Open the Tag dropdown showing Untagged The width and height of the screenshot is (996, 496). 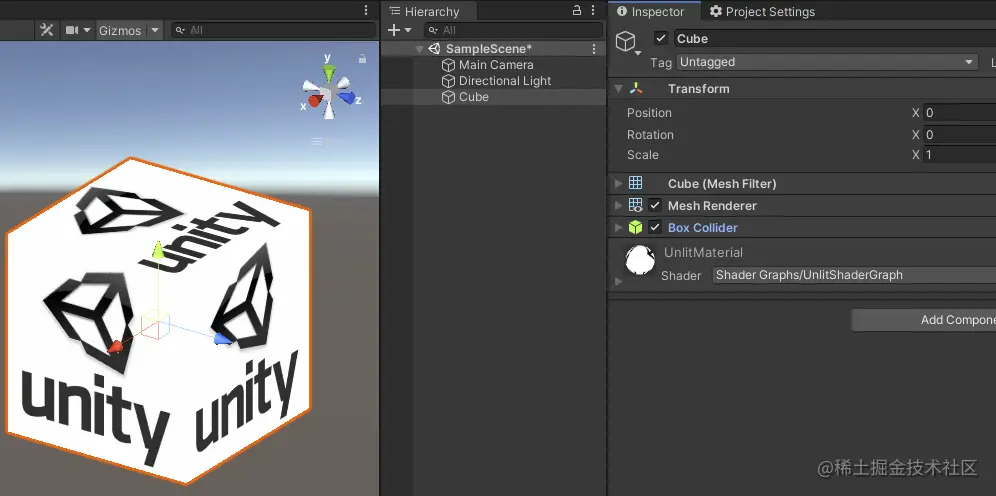point(826,62)
